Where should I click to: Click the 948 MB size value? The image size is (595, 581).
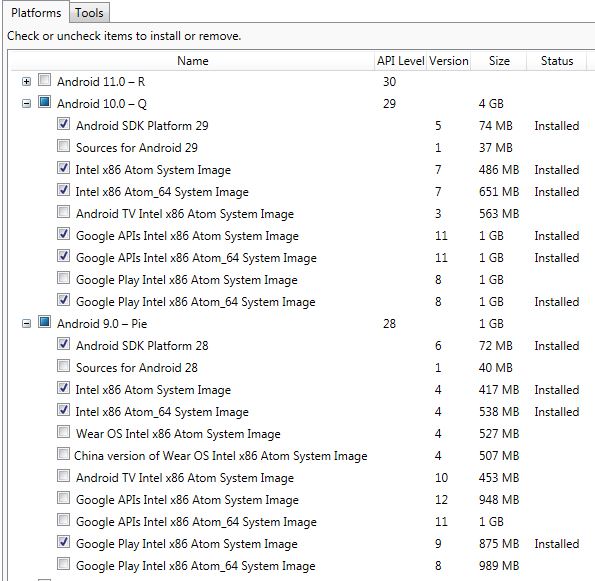point(499,500)
